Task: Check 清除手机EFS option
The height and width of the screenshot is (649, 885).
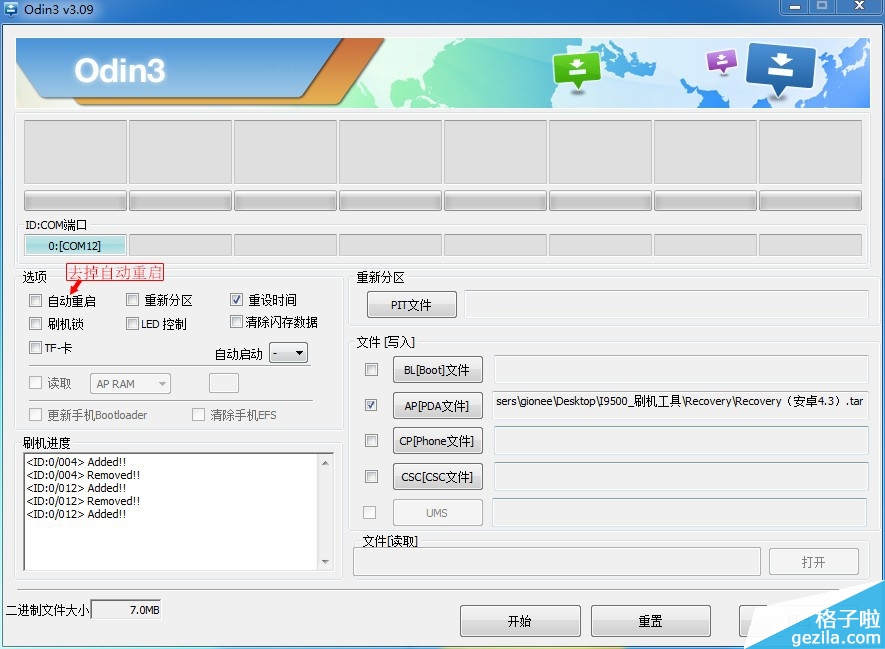Action: (198, 415)
